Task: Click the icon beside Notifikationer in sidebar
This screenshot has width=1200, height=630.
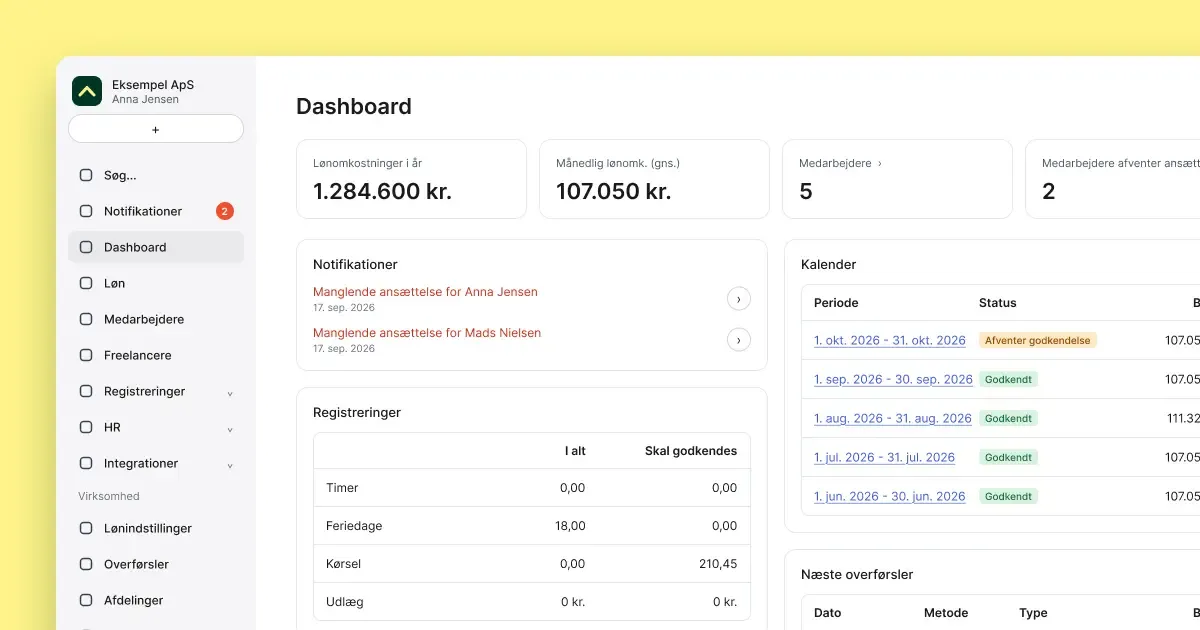Action: [86, 211]
